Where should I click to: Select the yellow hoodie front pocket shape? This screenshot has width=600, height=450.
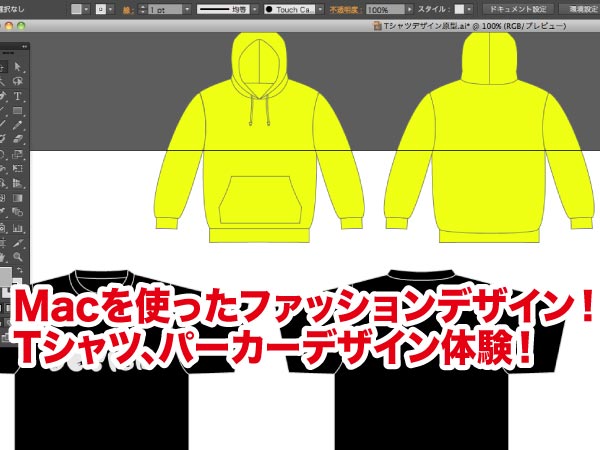260,200
